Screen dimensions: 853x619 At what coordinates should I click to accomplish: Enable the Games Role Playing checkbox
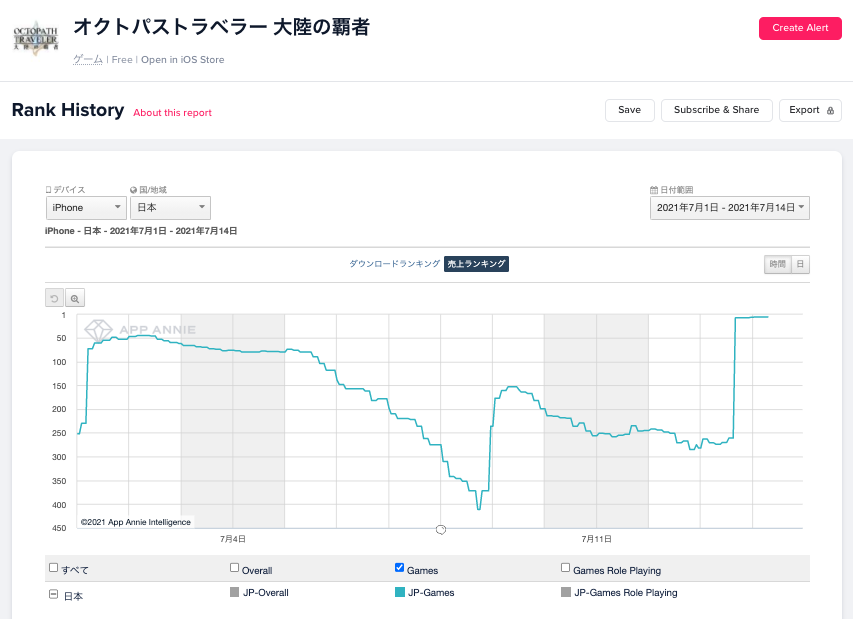pyautogui.click(x=566, y=567)
